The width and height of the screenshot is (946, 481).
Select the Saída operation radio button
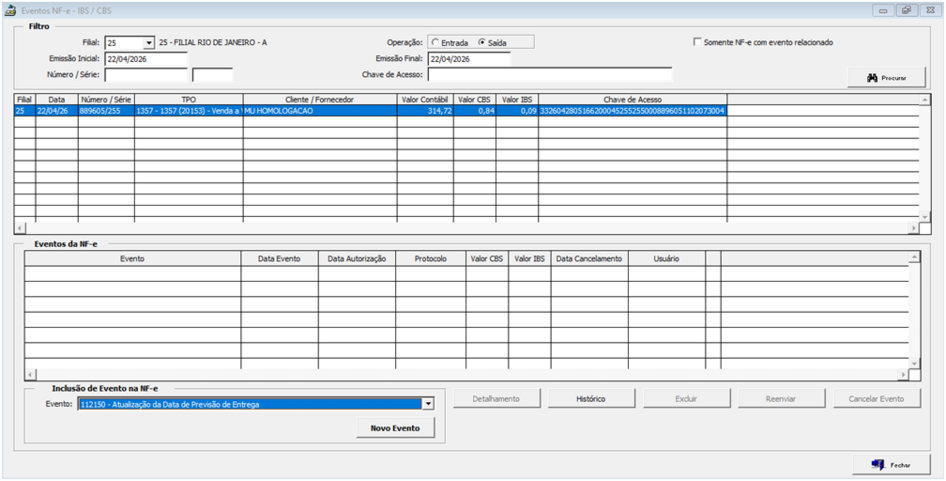(x=482, y=43)
